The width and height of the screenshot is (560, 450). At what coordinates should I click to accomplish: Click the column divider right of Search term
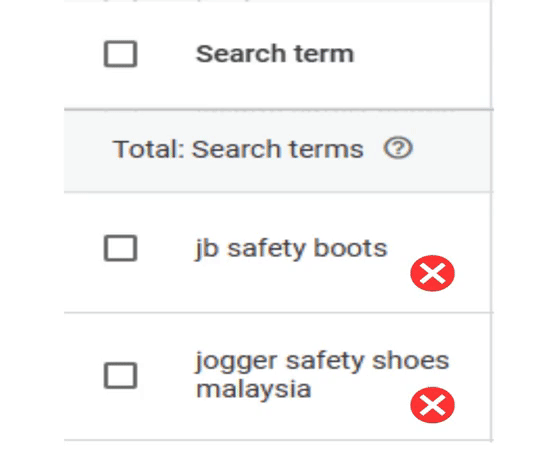click(491, 54)
